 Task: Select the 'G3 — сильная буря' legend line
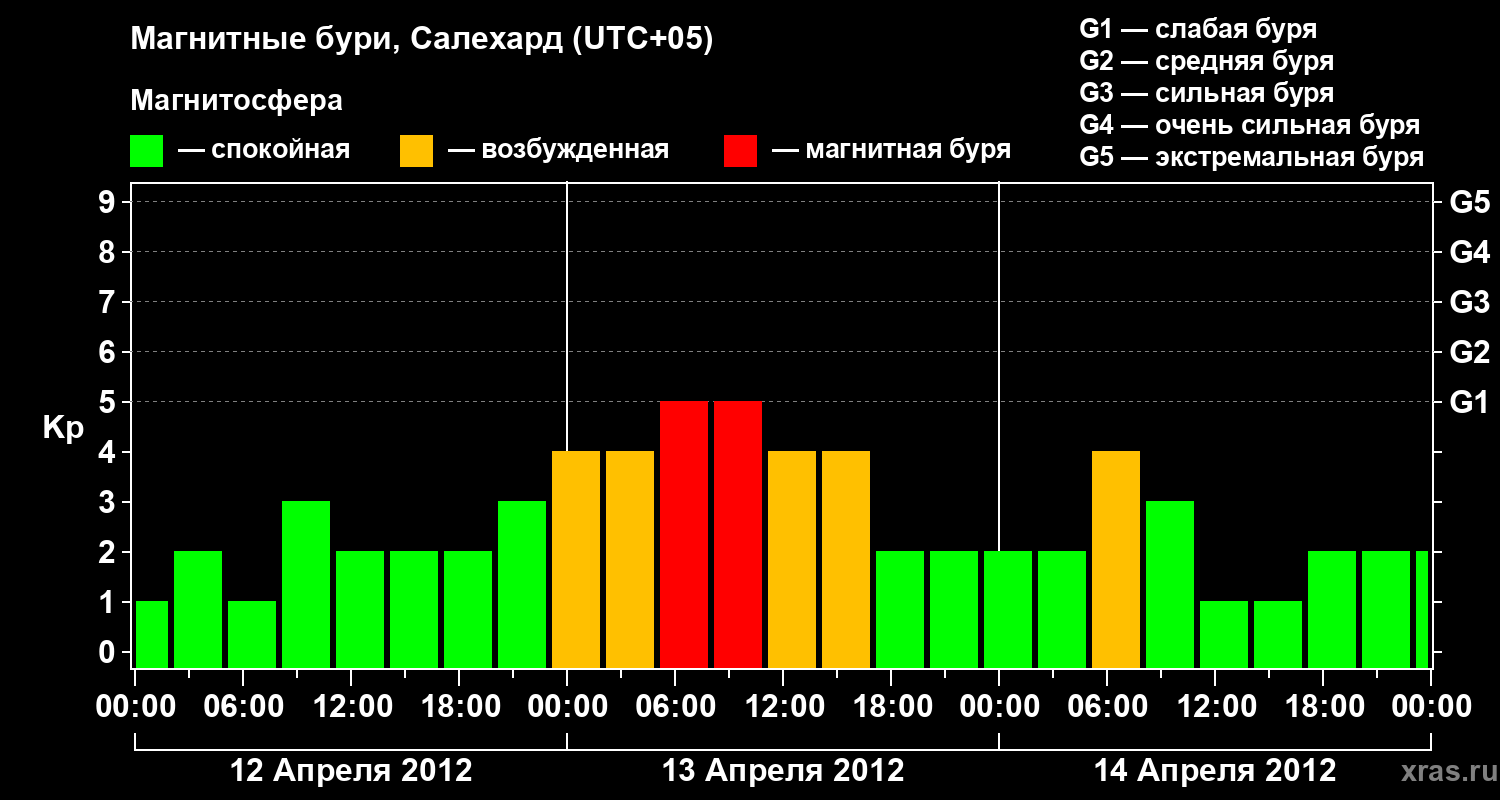coord(1206,93)
